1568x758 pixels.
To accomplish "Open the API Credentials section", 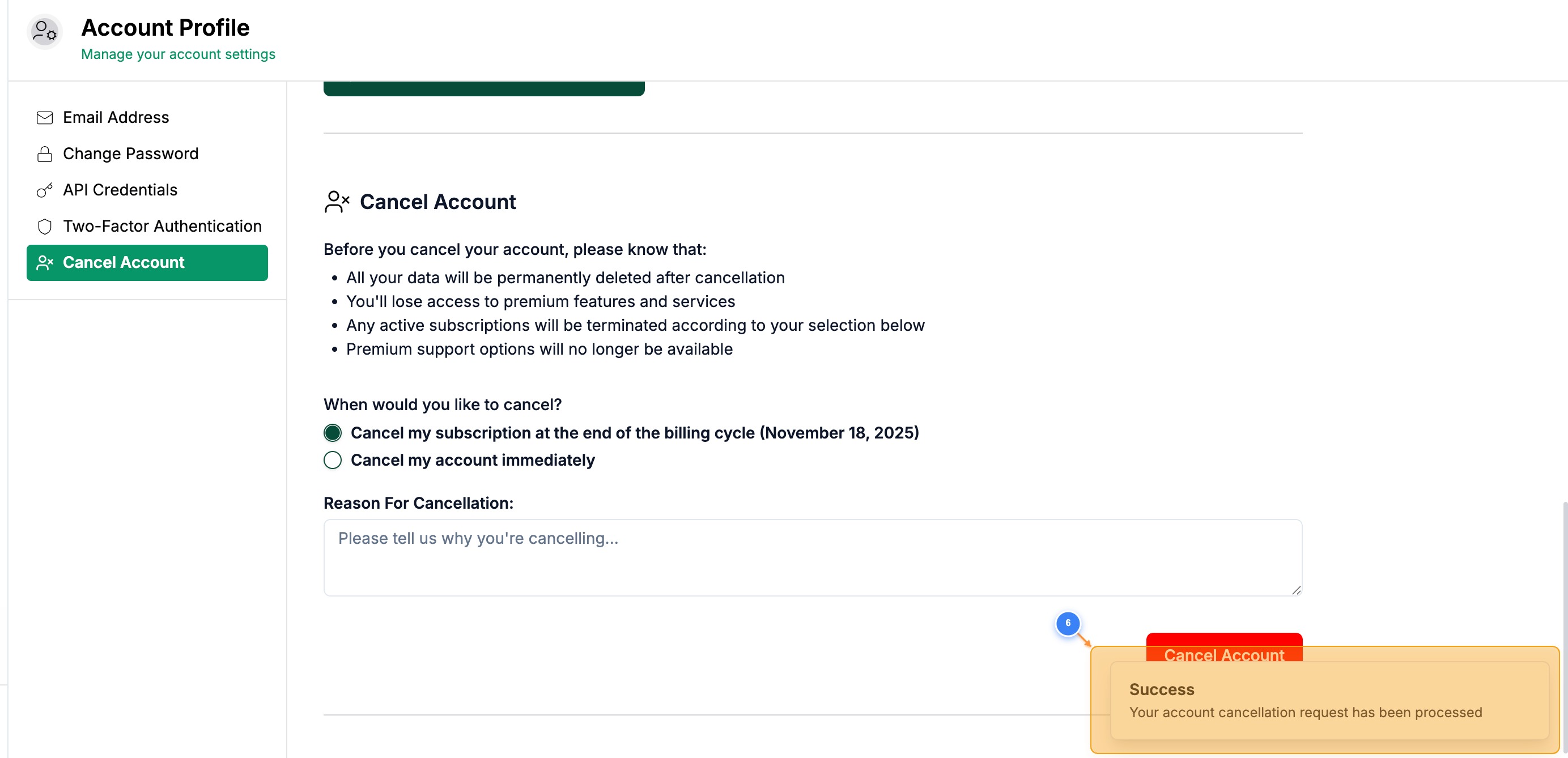I will click(120, 190).
